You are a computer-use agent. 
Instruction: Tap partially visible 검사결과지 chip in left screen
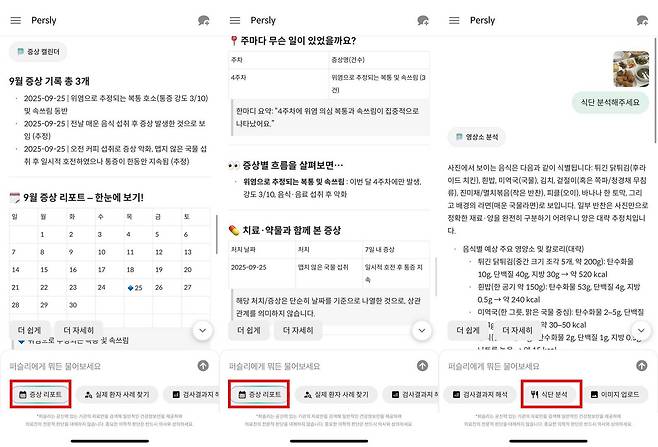(192, 395)
